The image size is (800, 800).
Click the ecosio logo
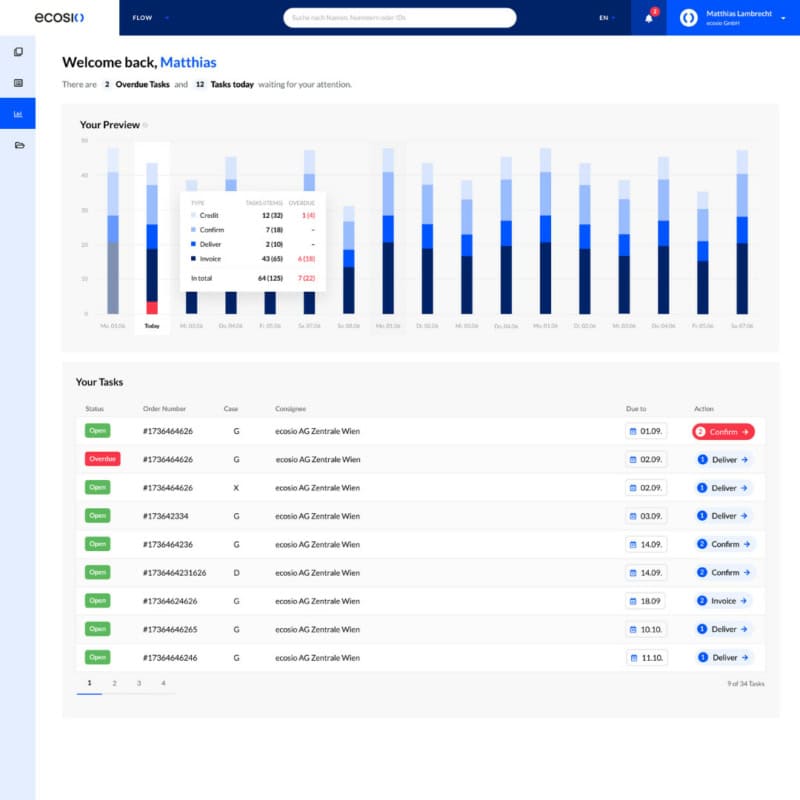[x=60, y=17]
